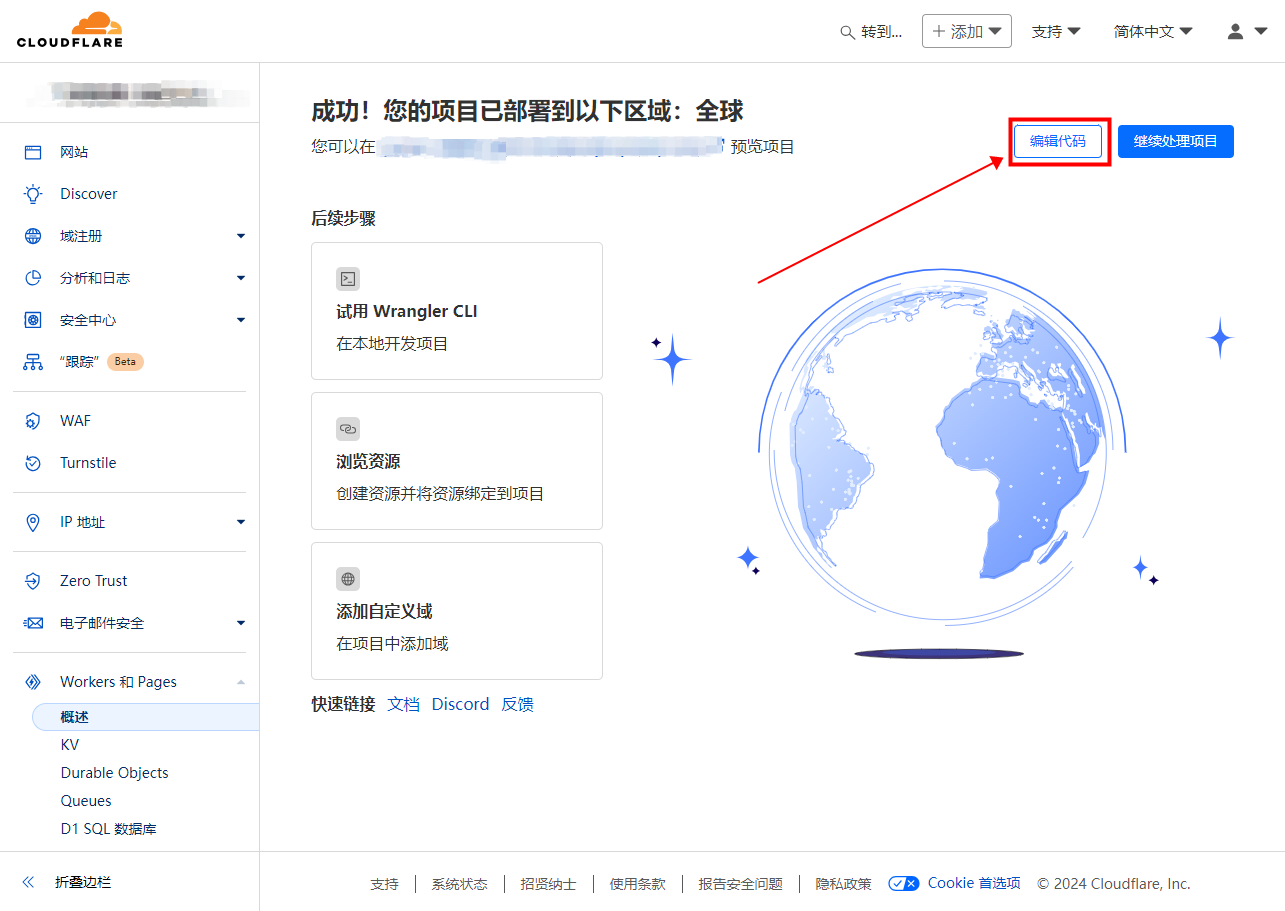
Task: Click the terminal icon in Wrangler card
Action: 348,279
